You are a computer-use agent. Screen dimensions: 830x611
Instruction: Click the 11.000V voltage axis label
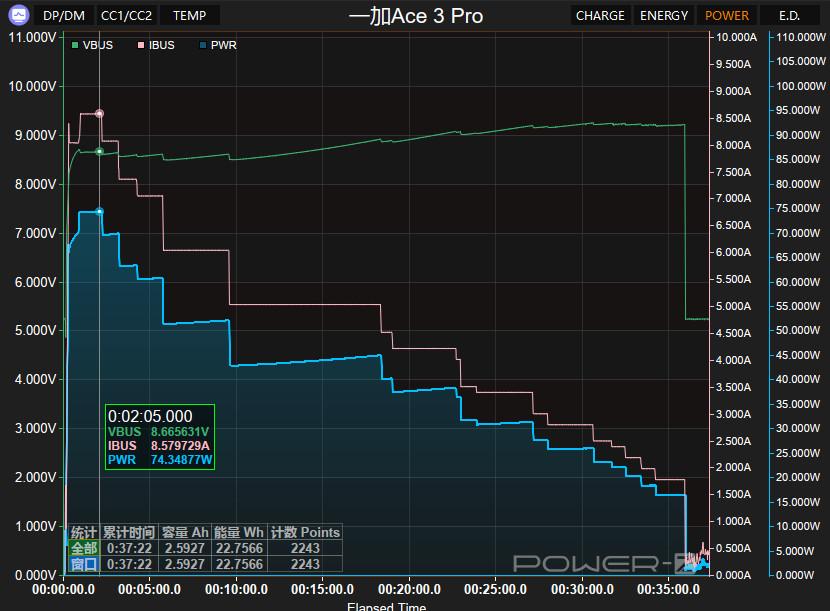tap(32, 38)
